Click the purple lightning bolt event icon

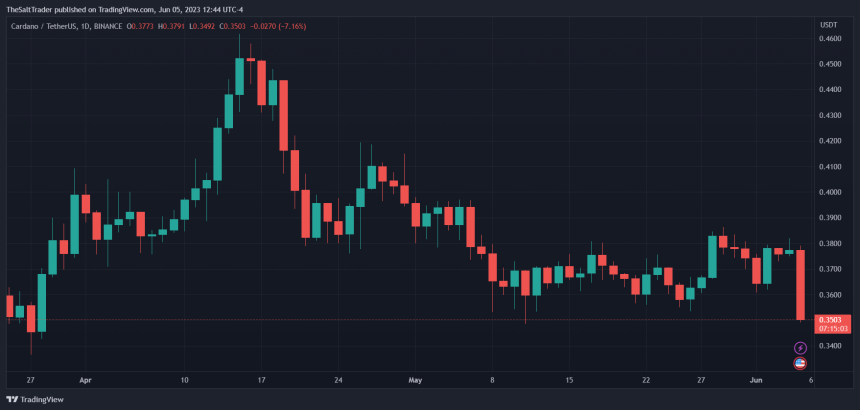800,348
